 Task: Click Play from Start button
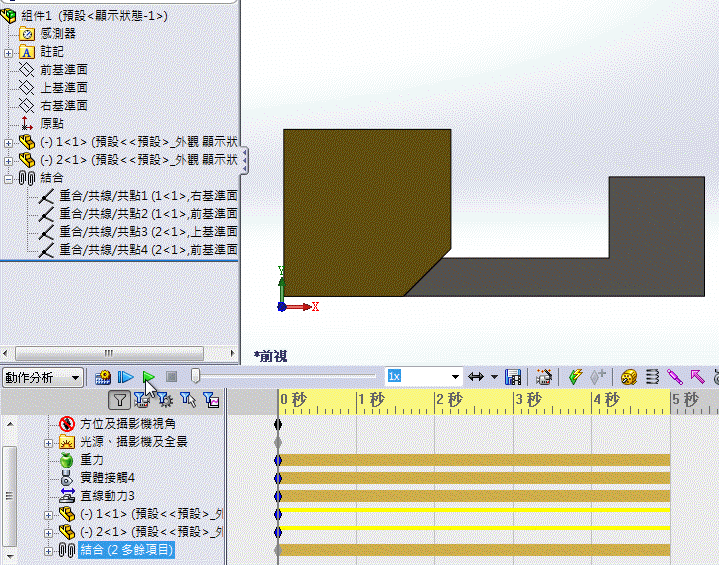(x=125, y=377)
